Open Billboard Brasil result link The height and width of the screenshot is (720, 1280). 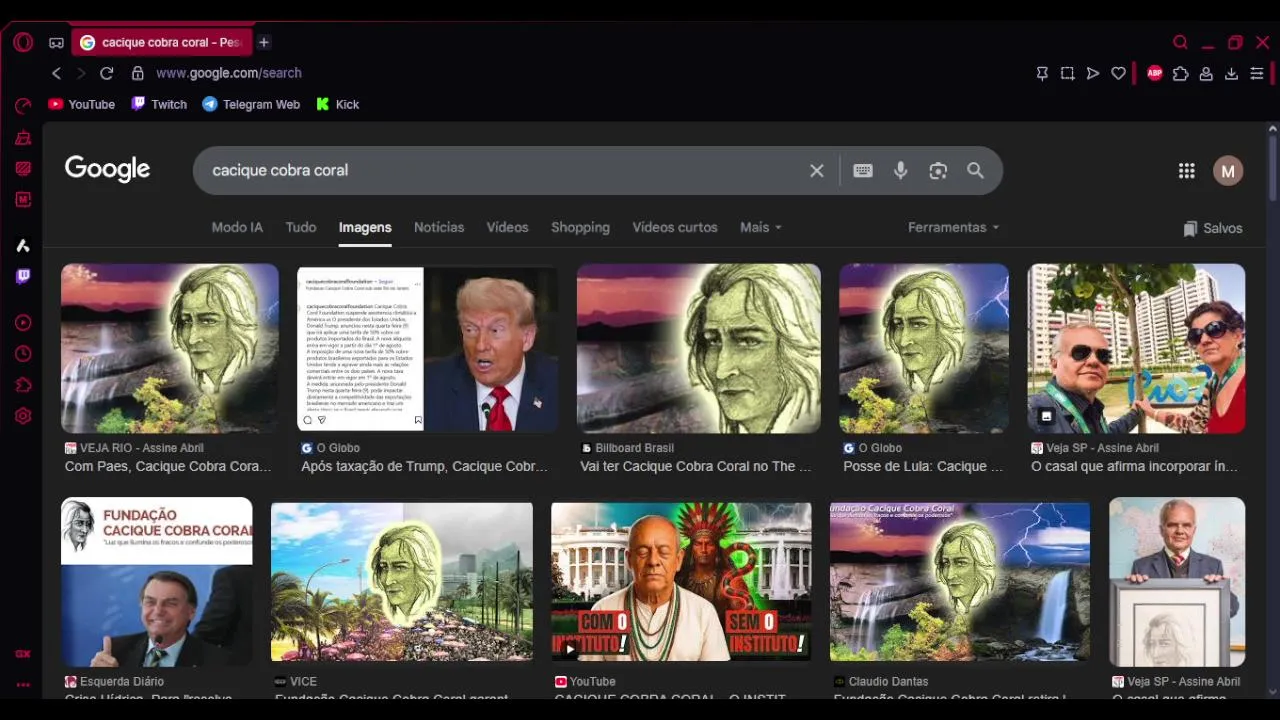click(696, 466)
